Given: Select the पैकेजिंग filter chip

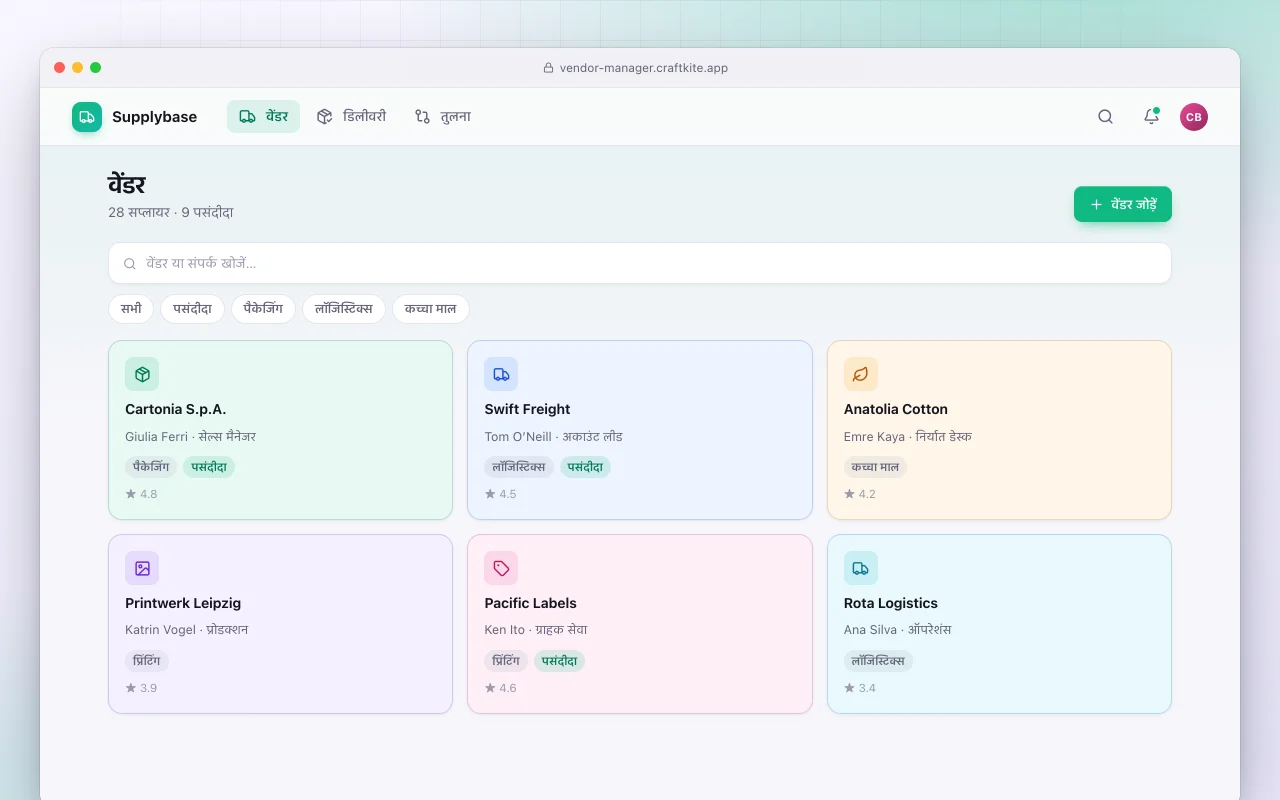Looking at the screenshot, I should tap(263, 309).
